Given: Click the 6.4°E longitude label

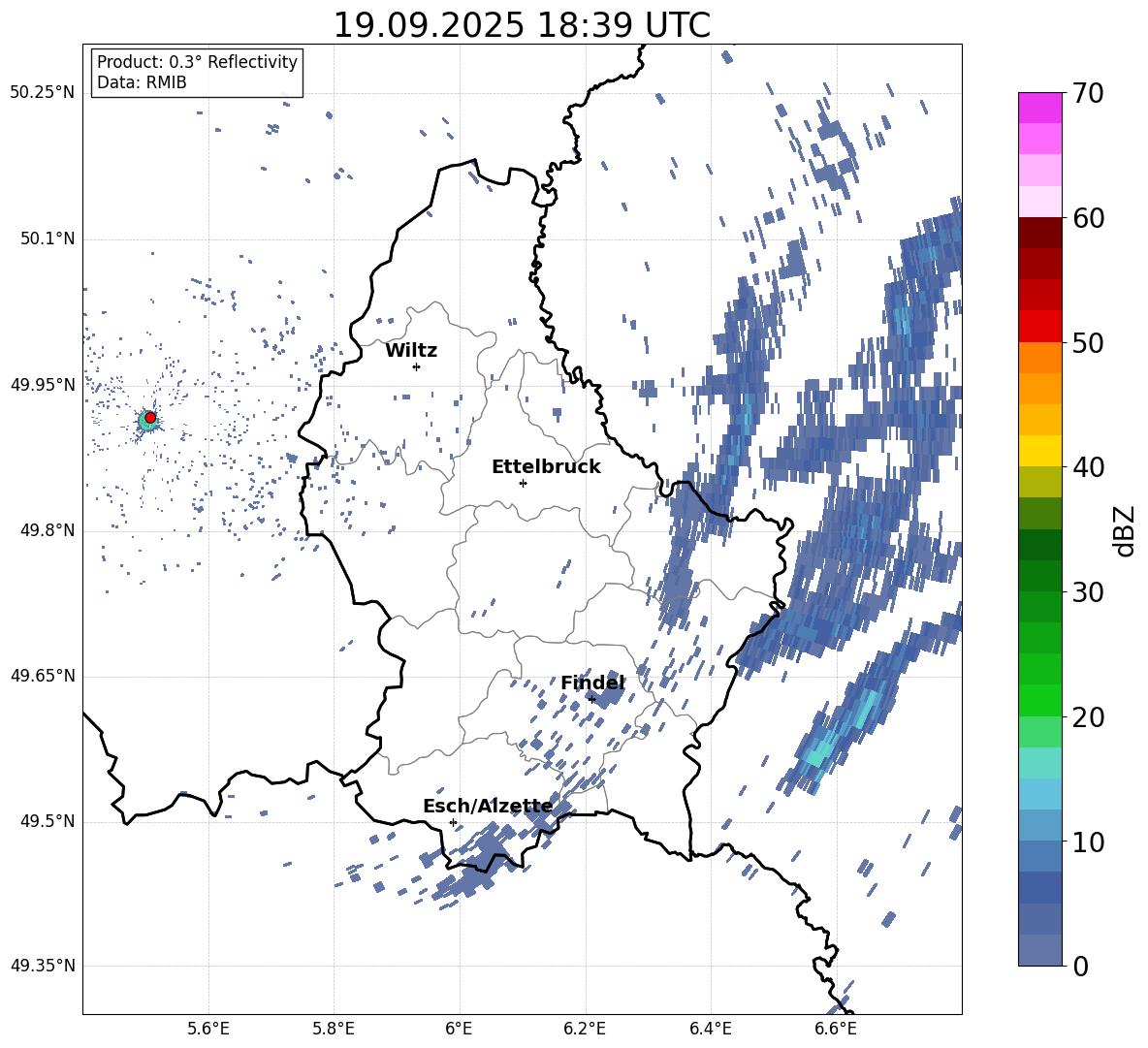Looking at the screenshot, I should click(x=710, y=1029).
